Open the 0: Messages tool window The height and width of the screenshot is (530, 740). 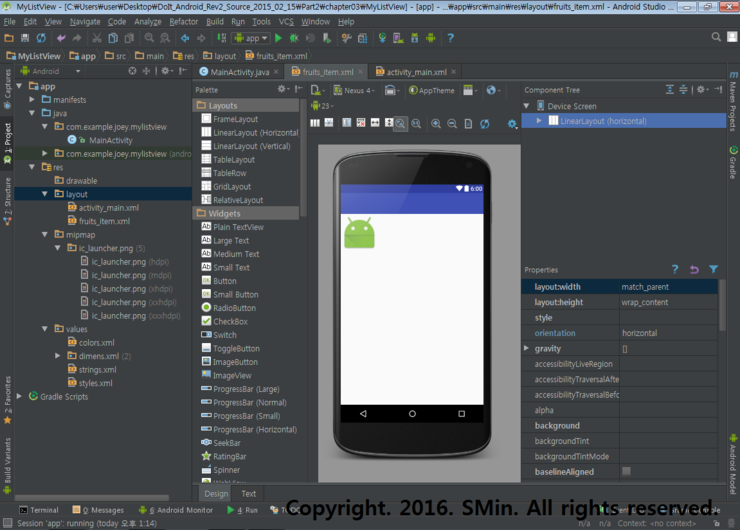point(98,510)
